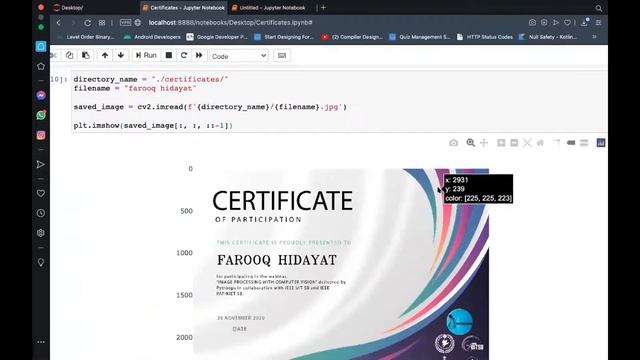Viewport: 640px width, 360px height.
Task: Zoom out on the plot
Action: [514, 142]
